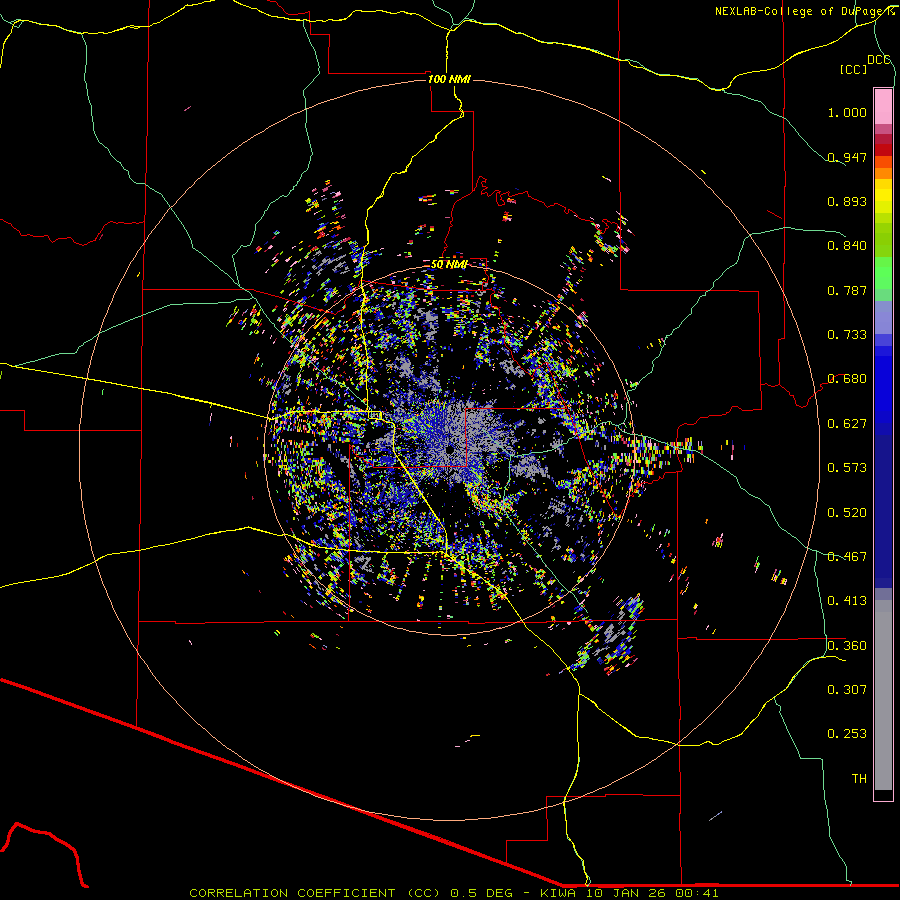The image size is (900, 900).
Task: Select the 0.413 scale value
Action: click(x=847, y=601)
